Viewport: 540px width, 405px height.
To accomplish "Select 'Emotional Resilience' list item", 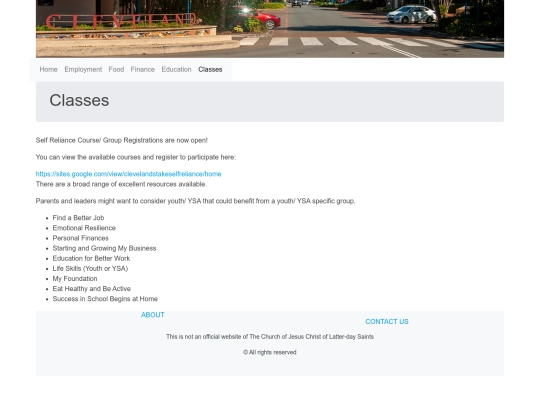I will pyautogui.click(x=84, y=228).
